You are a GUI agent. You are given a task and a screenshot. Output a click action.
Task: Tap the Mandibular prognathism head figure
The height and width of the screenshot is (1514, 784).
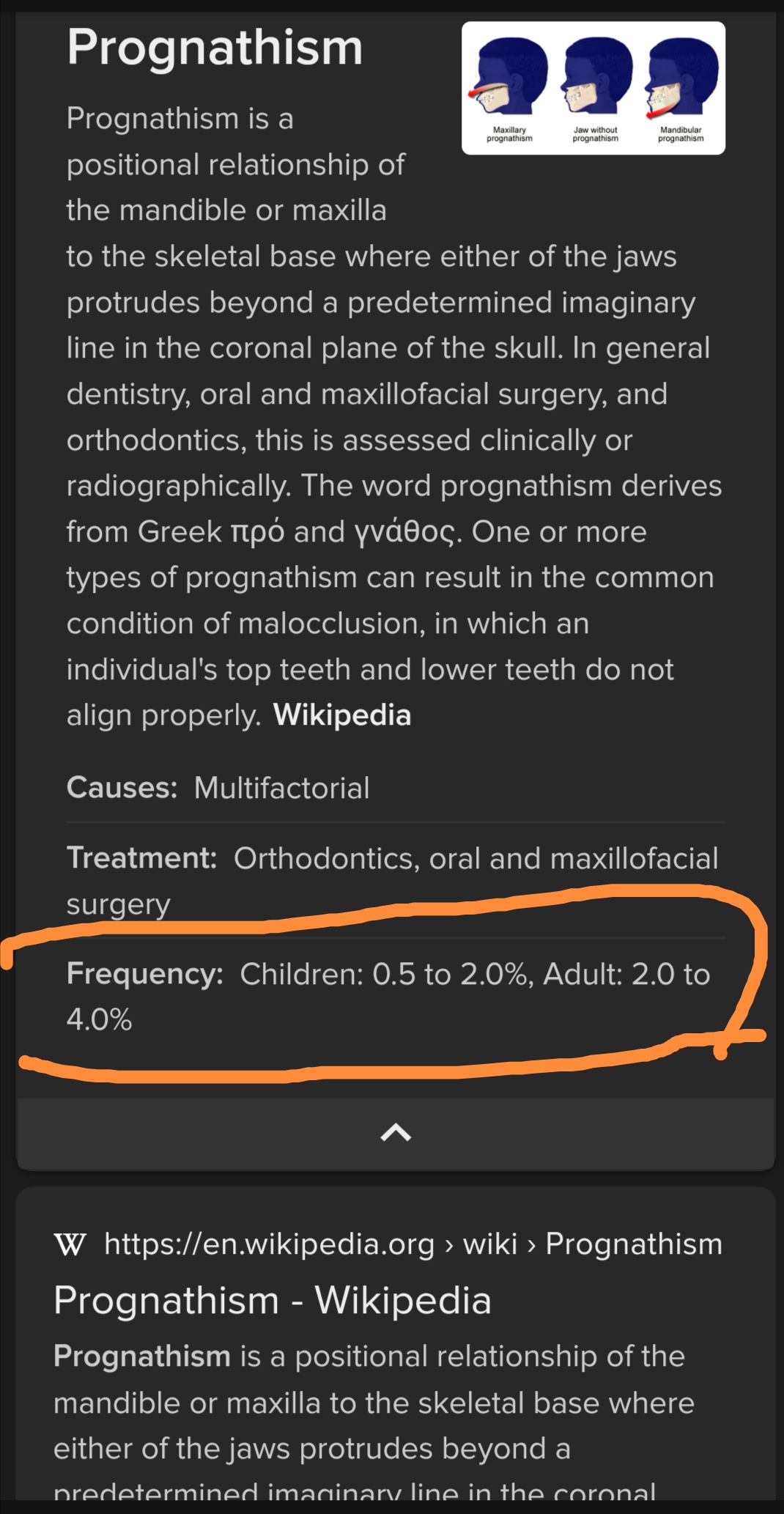[681, 81]
